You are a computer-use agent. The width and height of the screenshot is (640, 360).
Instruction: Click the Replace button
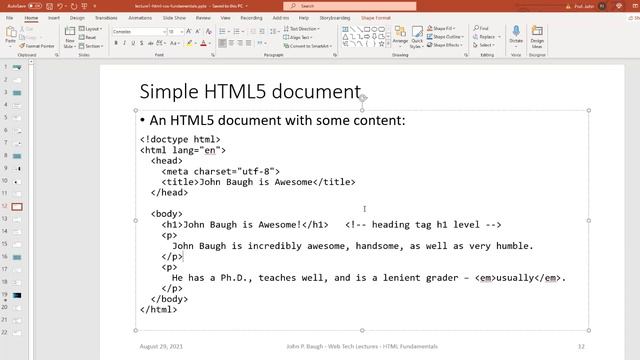click(487, 37)
